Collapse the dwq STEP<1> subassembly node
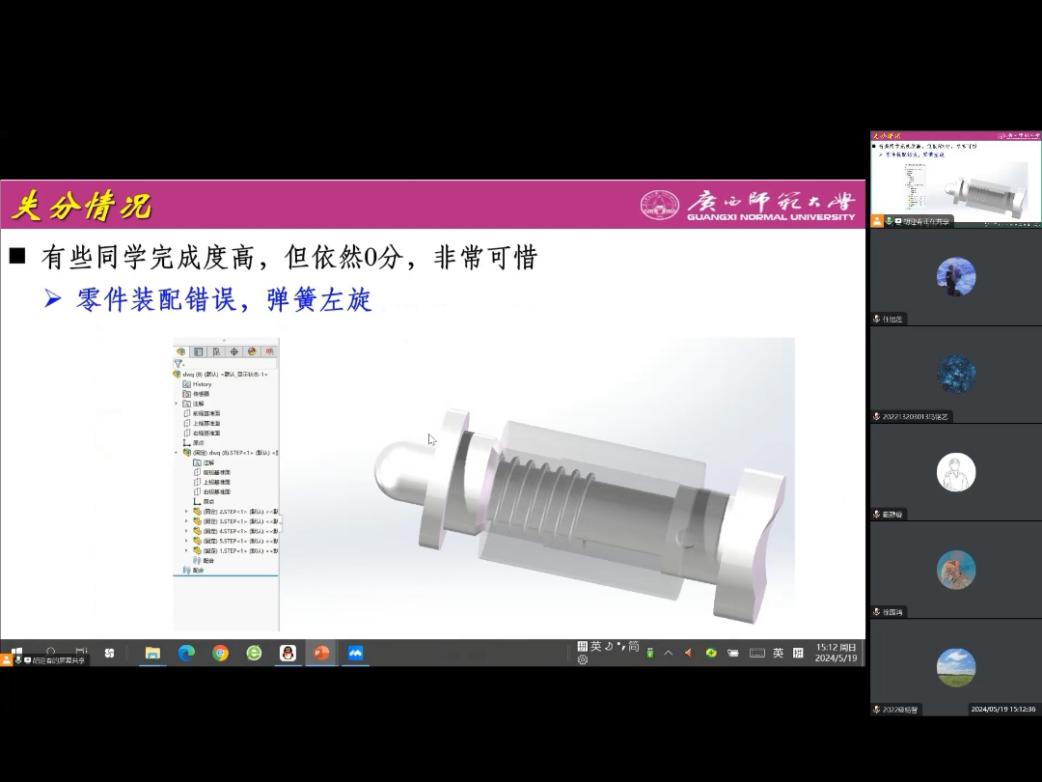The width and height of the screenshot is (1042, 782). pyautogui.click(x=177, y=453)
